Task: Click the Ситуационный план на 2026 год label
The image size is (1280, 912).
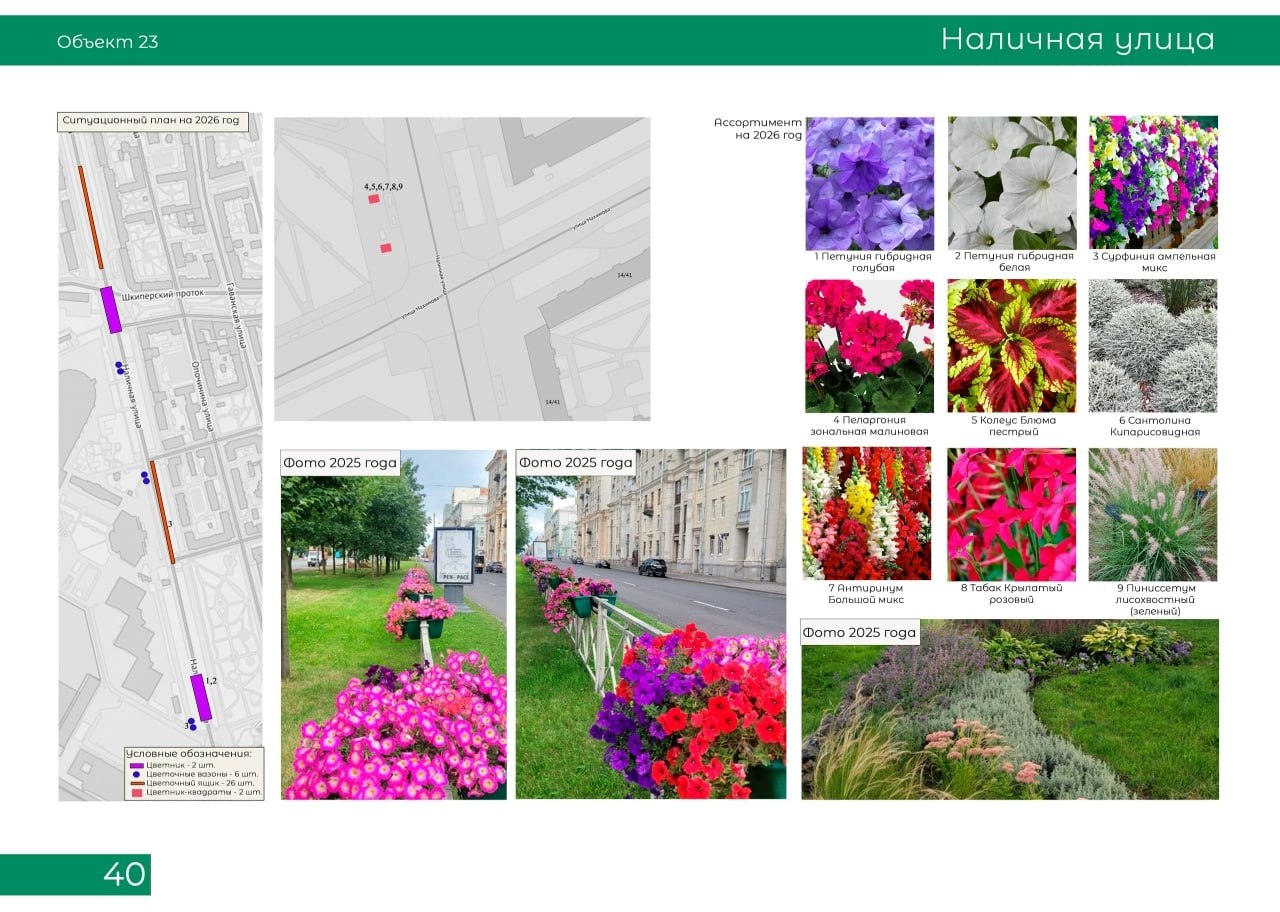Action: (151, 121)
